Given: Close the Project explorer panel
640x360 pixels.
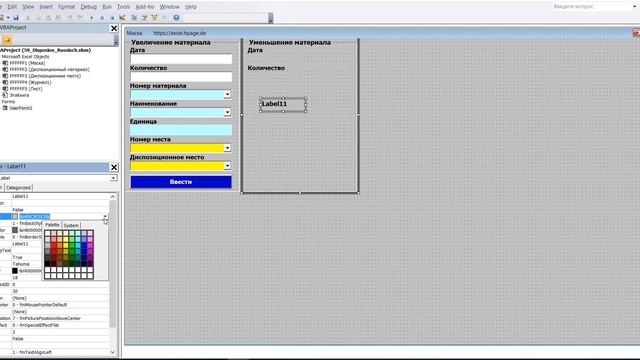Looking at the screenshot, I should [x=114, y=28].
